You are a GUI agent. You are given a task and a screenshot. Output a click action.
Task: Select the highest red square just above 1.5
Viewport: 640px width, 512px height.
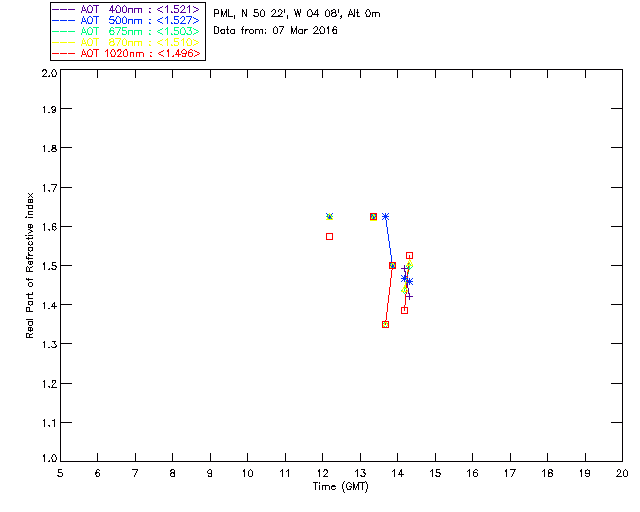click(409, 256)
